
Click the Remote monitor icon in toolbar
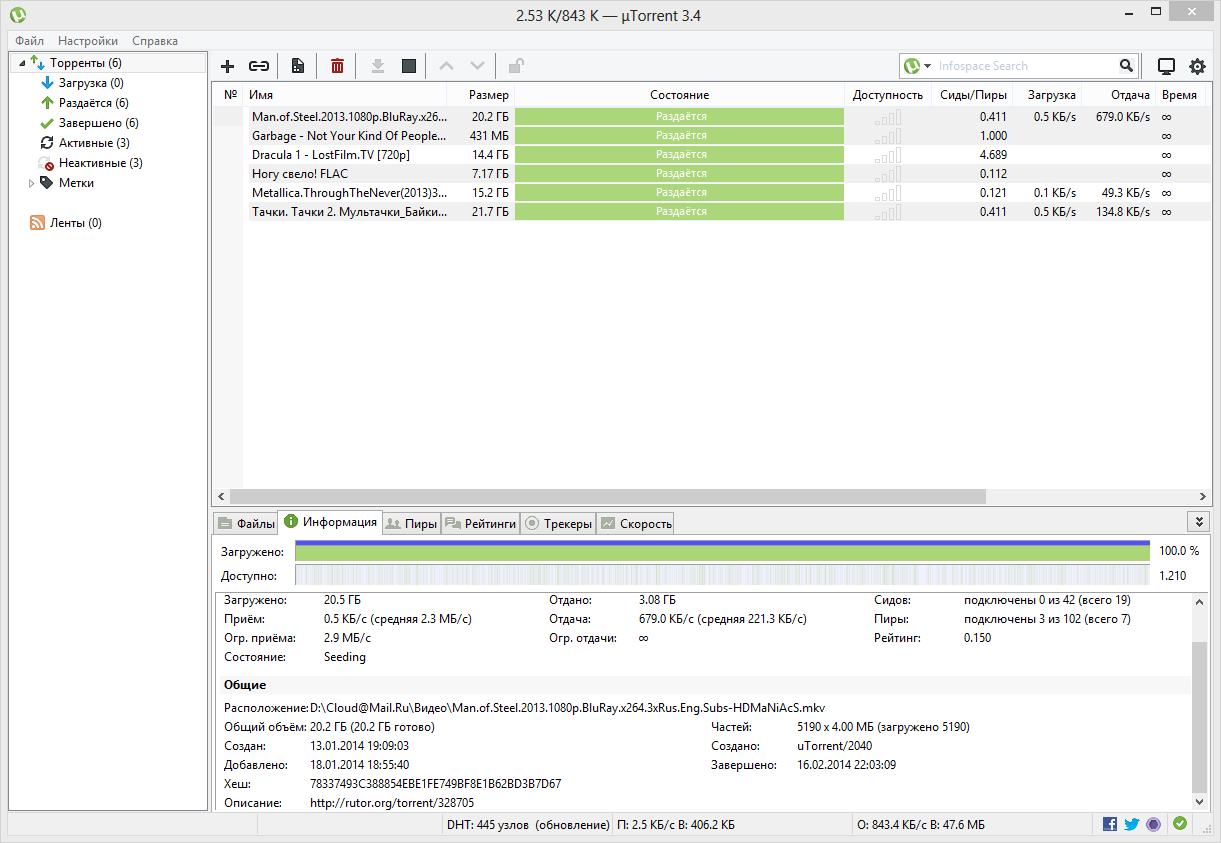(1166, 66)
